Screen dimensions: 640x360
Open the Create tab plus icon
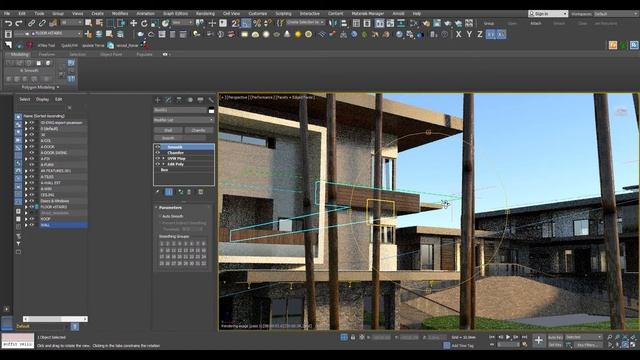click(158, 100)
